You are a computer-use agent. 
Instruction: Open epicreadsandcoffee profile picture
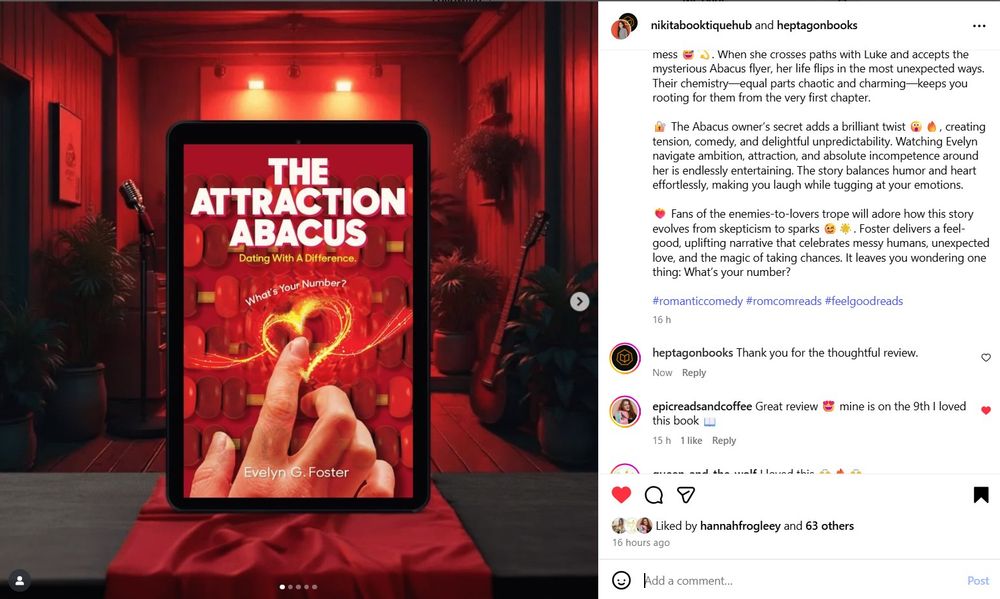pyautogui.click(x=625, y=411)
